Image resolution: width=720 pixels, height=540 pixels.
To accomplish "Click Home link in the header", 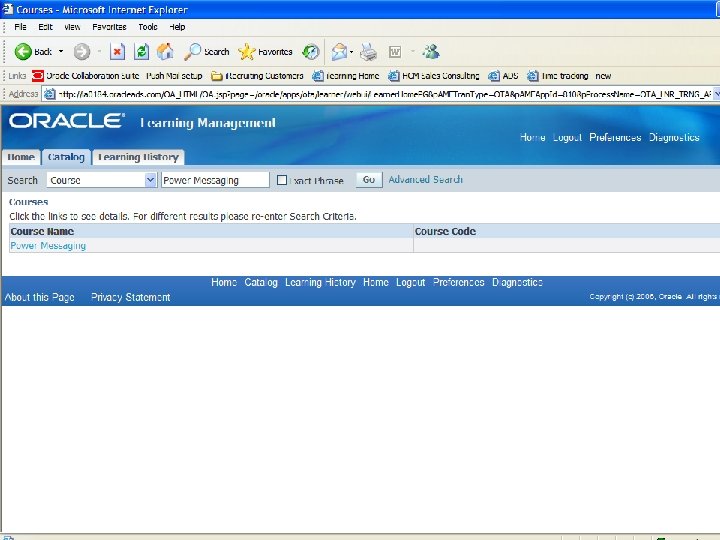I will (x=532, y=137).
